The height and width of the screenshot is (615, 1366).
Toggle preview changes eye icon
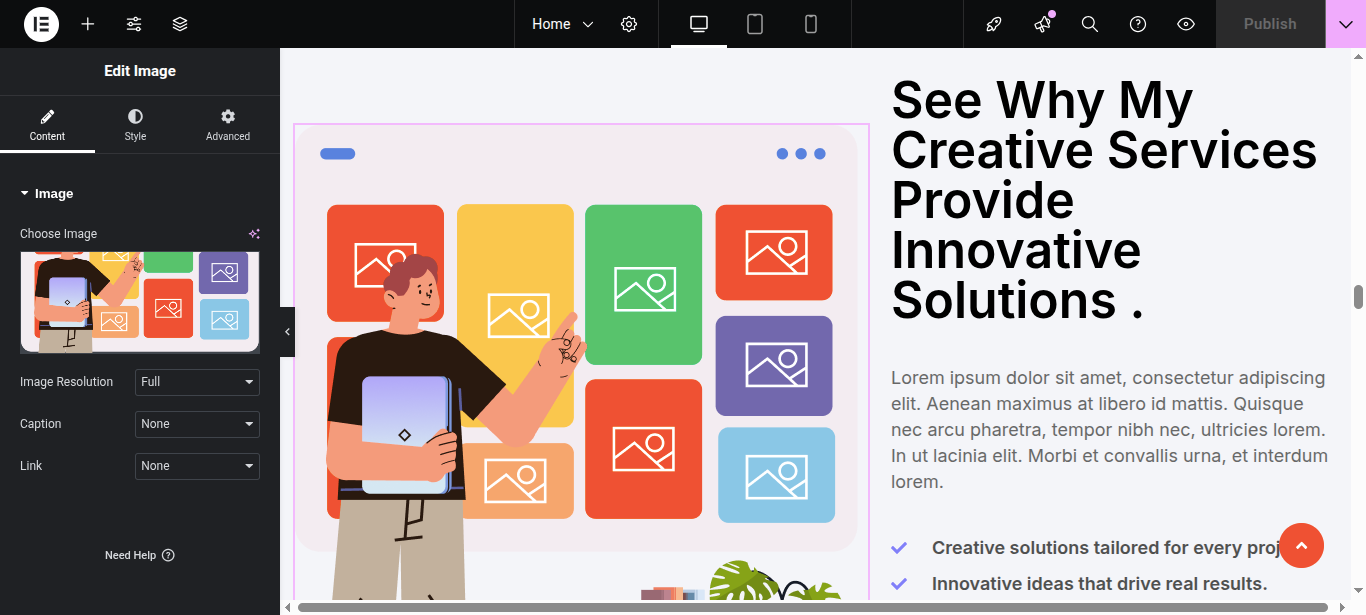coord(1186,24)
